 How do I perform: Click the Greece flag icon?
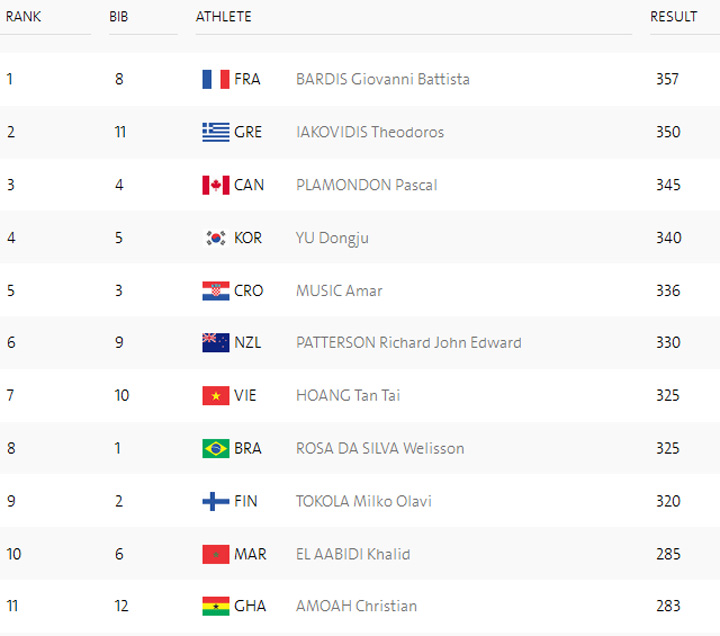coord(215,132)
